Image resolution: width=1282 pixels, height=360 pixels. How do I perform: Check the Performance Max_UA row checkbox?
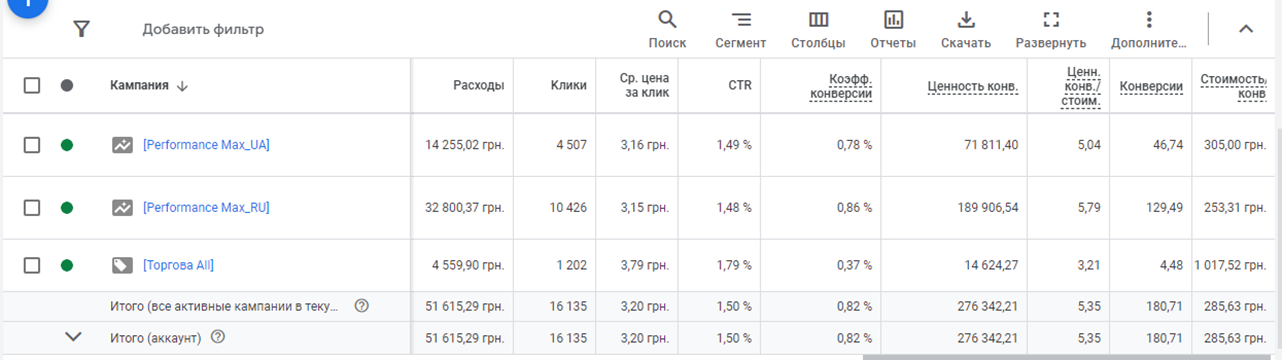tap(32, 145)
